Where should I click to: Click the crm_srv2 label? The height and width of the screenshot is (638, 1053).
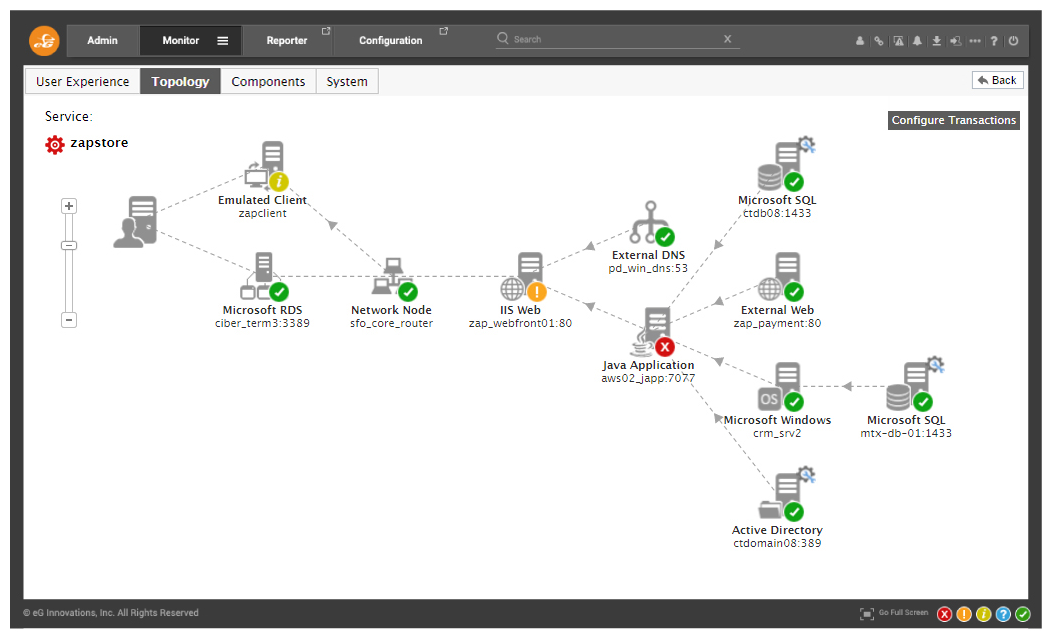click(777, 434)
